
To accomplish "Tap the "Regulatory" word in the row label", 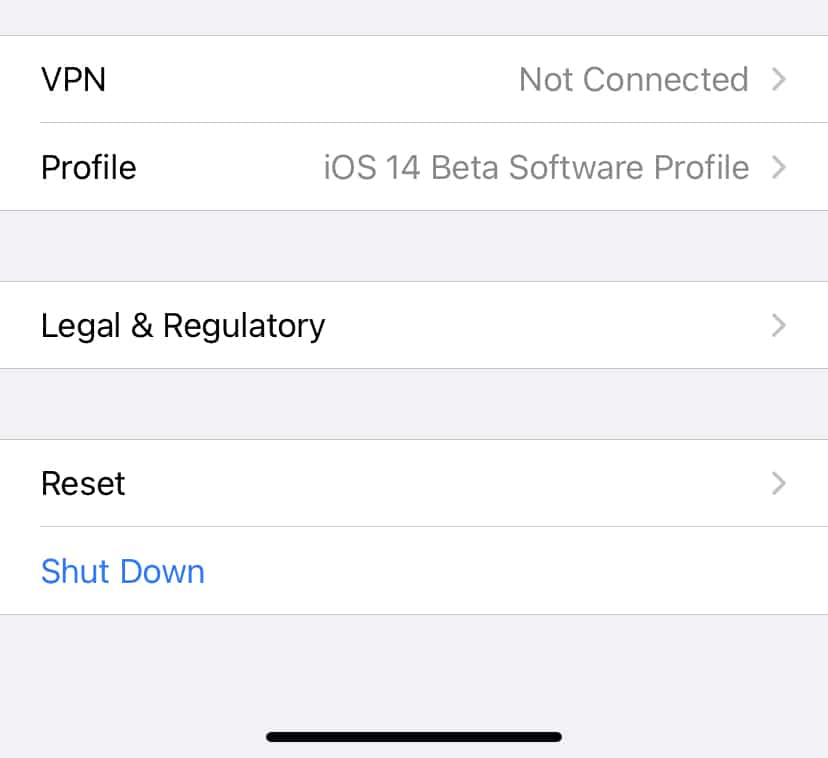I will click(x=244, y=326).
